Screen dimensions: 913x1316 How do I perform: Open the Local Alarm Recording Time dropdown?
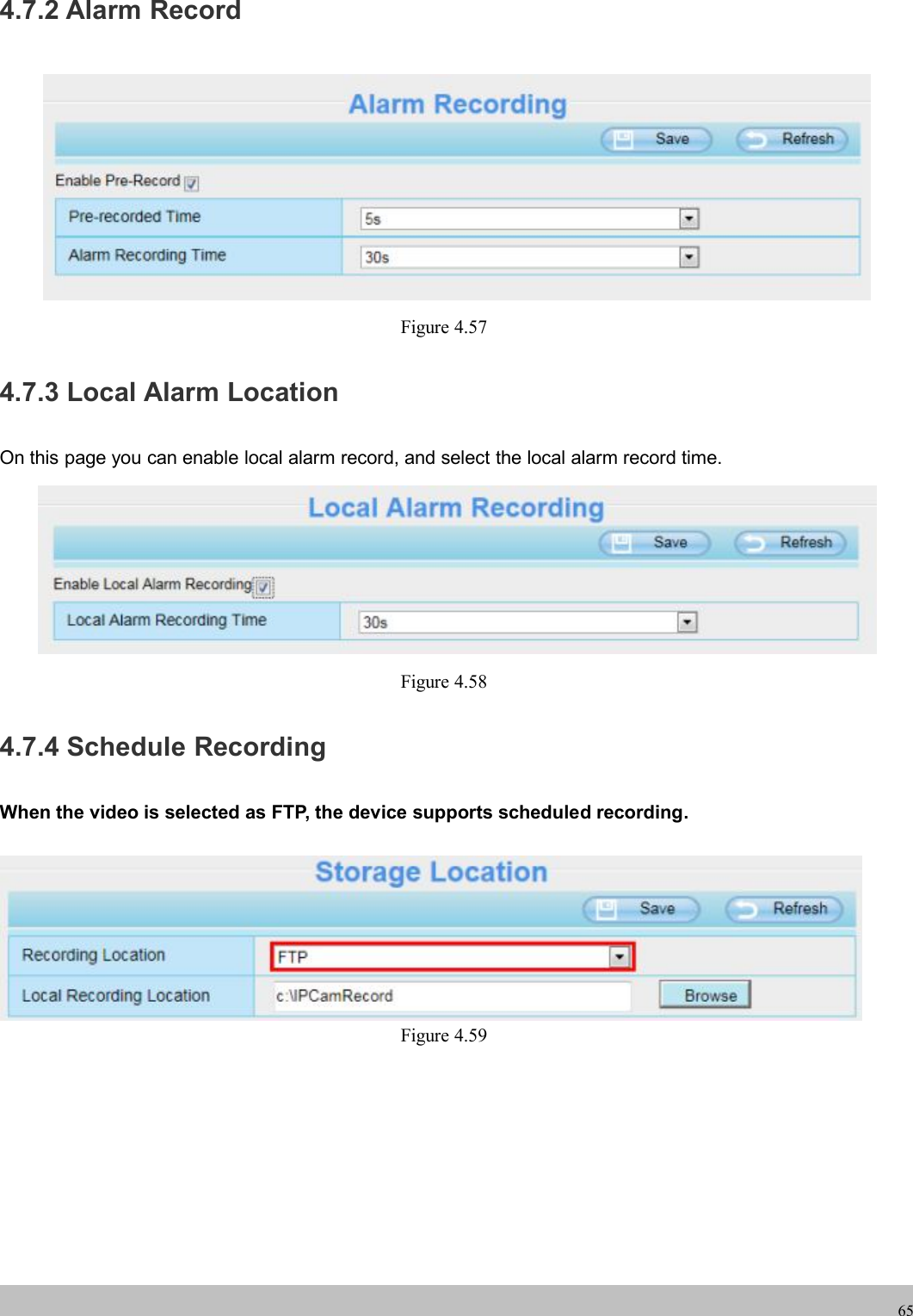[687, 621]
